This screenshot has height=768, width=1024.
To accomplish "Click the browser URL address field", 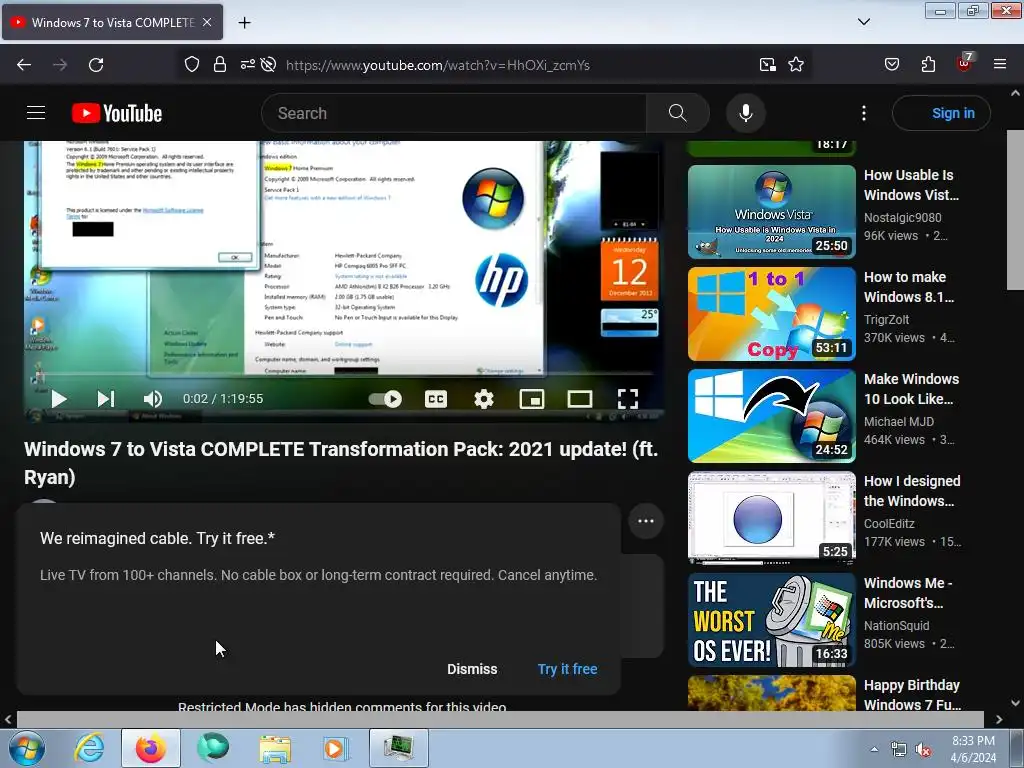I will point(516,65).
